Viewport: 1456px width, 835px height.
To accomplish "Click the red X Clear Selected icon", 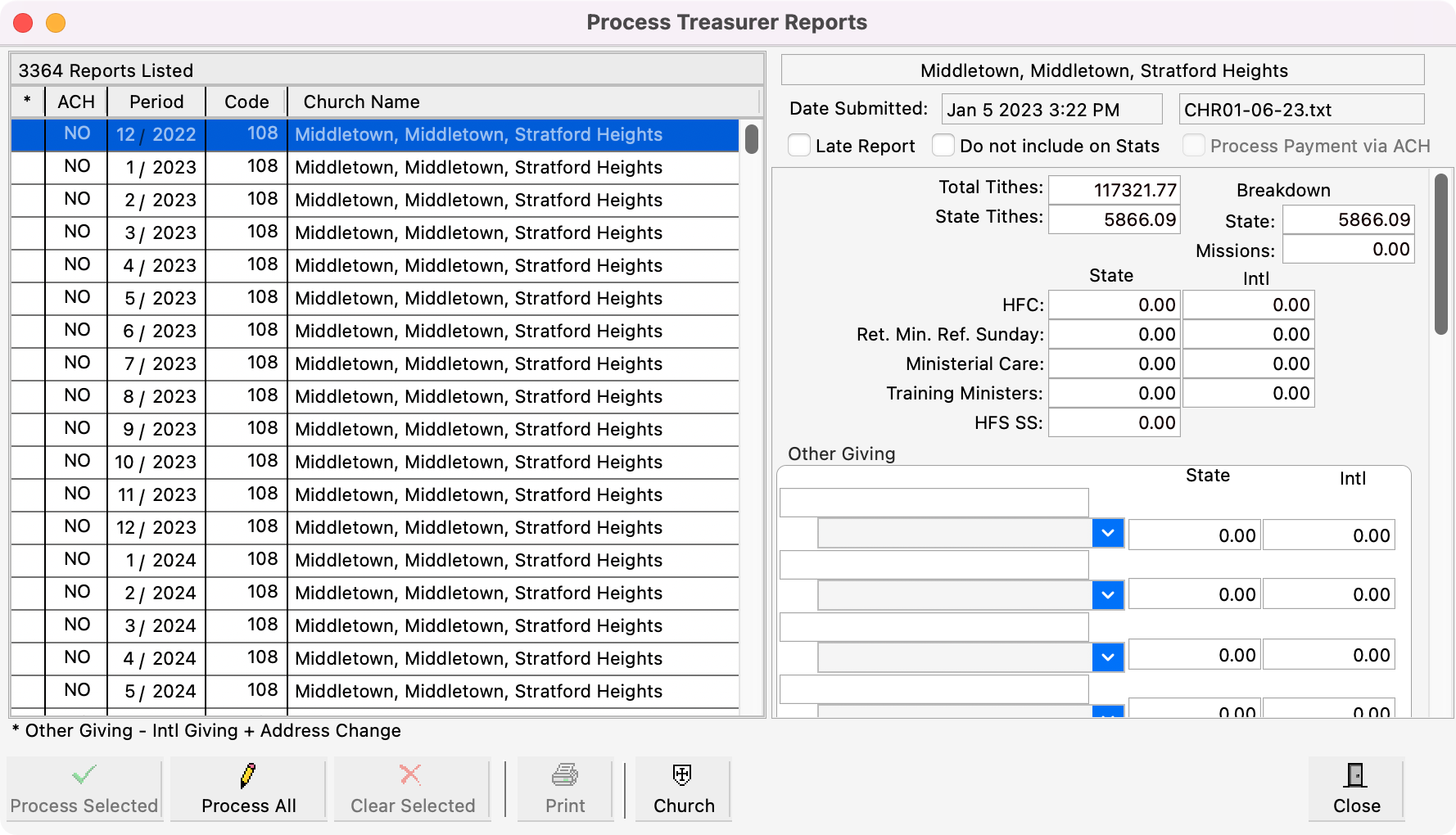I will 411,774.
